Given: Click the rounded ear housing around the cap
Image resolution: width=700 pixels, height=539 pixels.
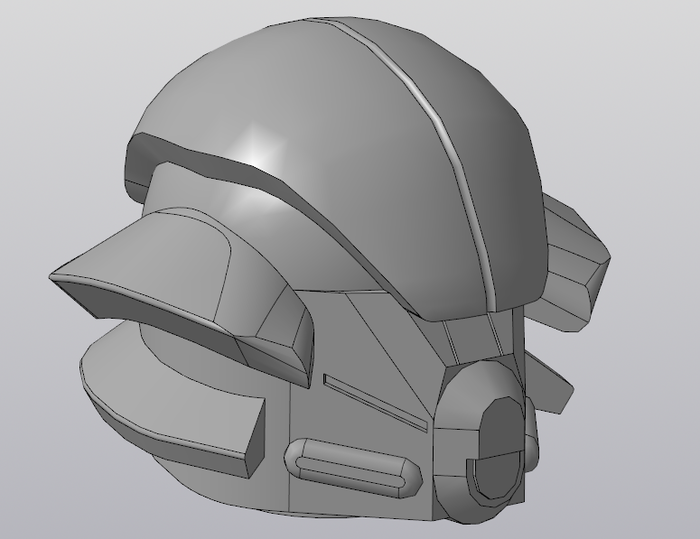Looking at the screenshot, I should tap(462, 400).
